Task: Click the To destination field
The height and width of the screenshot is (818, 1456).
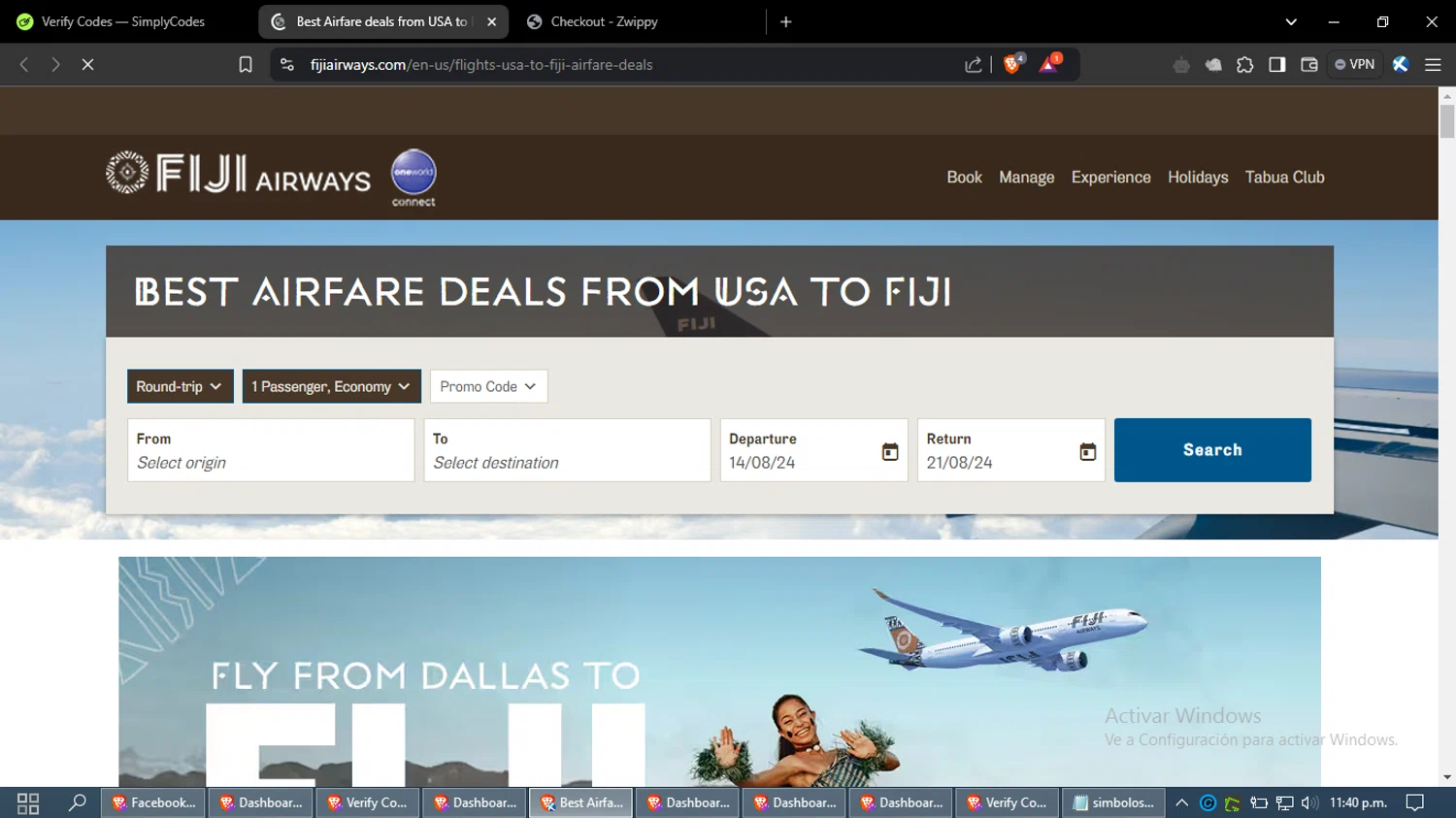Action: pos(568,450)
